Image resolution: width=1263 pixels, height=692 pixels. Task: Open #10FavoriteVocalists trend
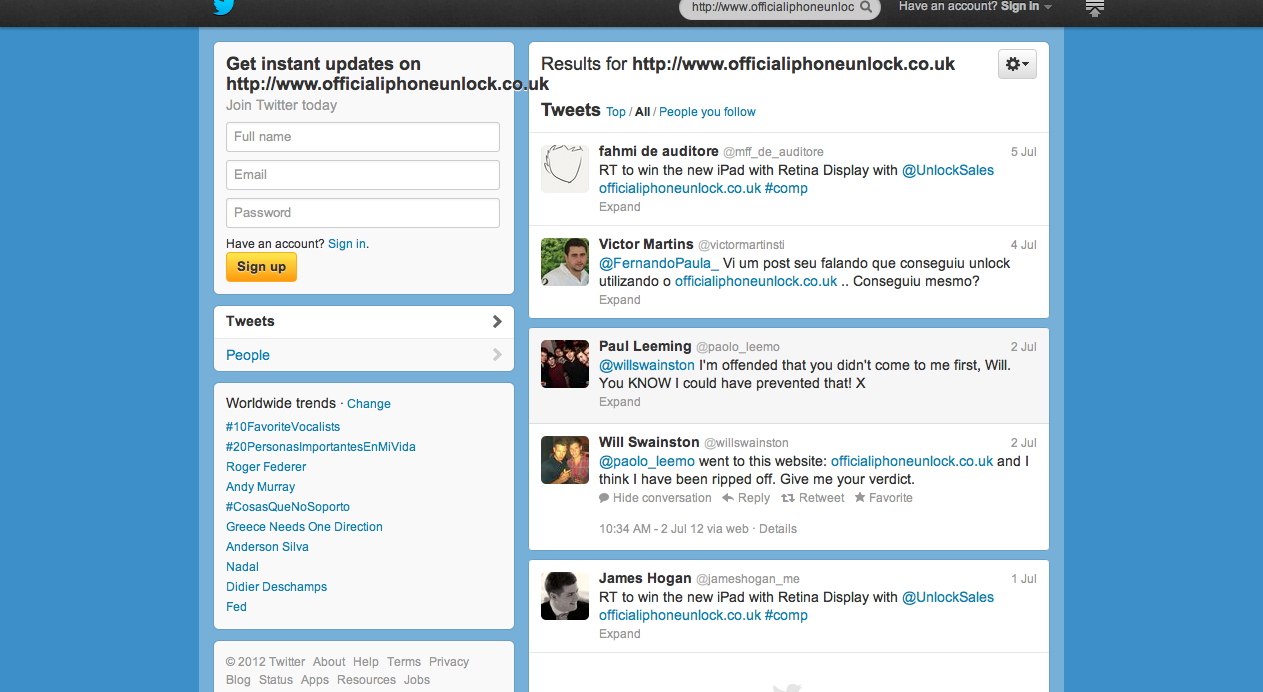[x=283, y=427]
